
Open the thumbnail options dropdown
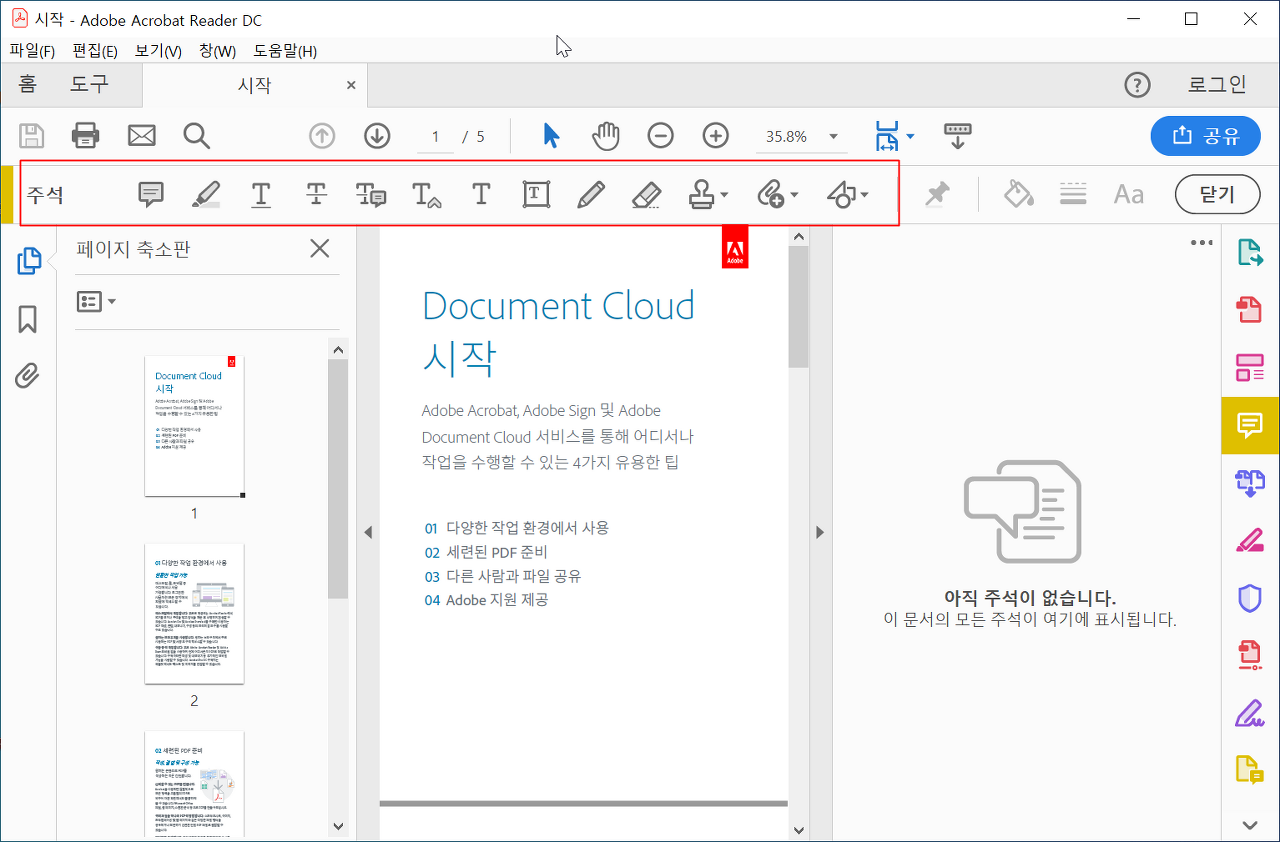click(x=97, y=301)
